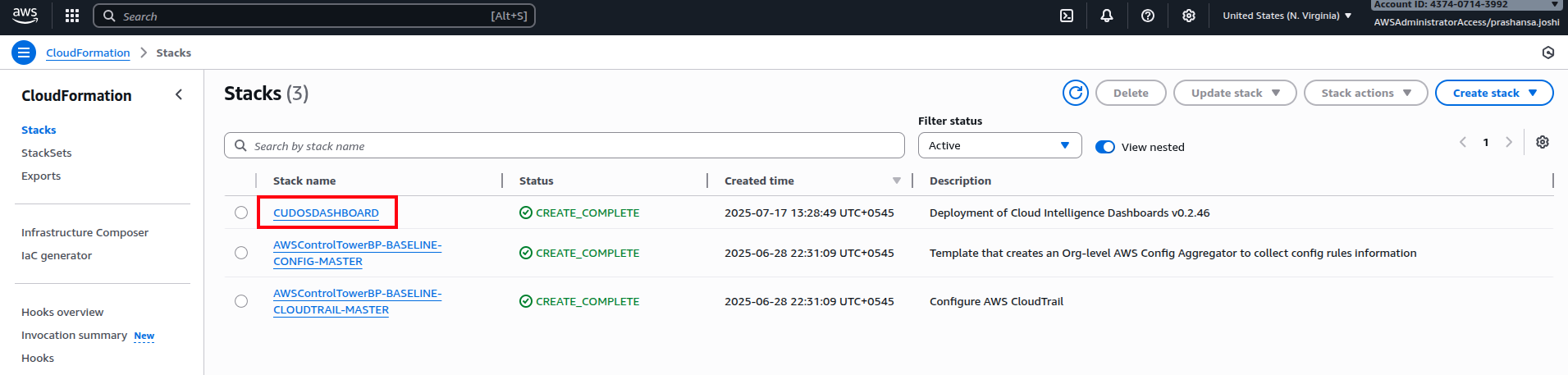Open the hexagon info panel icon

point(1548,53)
